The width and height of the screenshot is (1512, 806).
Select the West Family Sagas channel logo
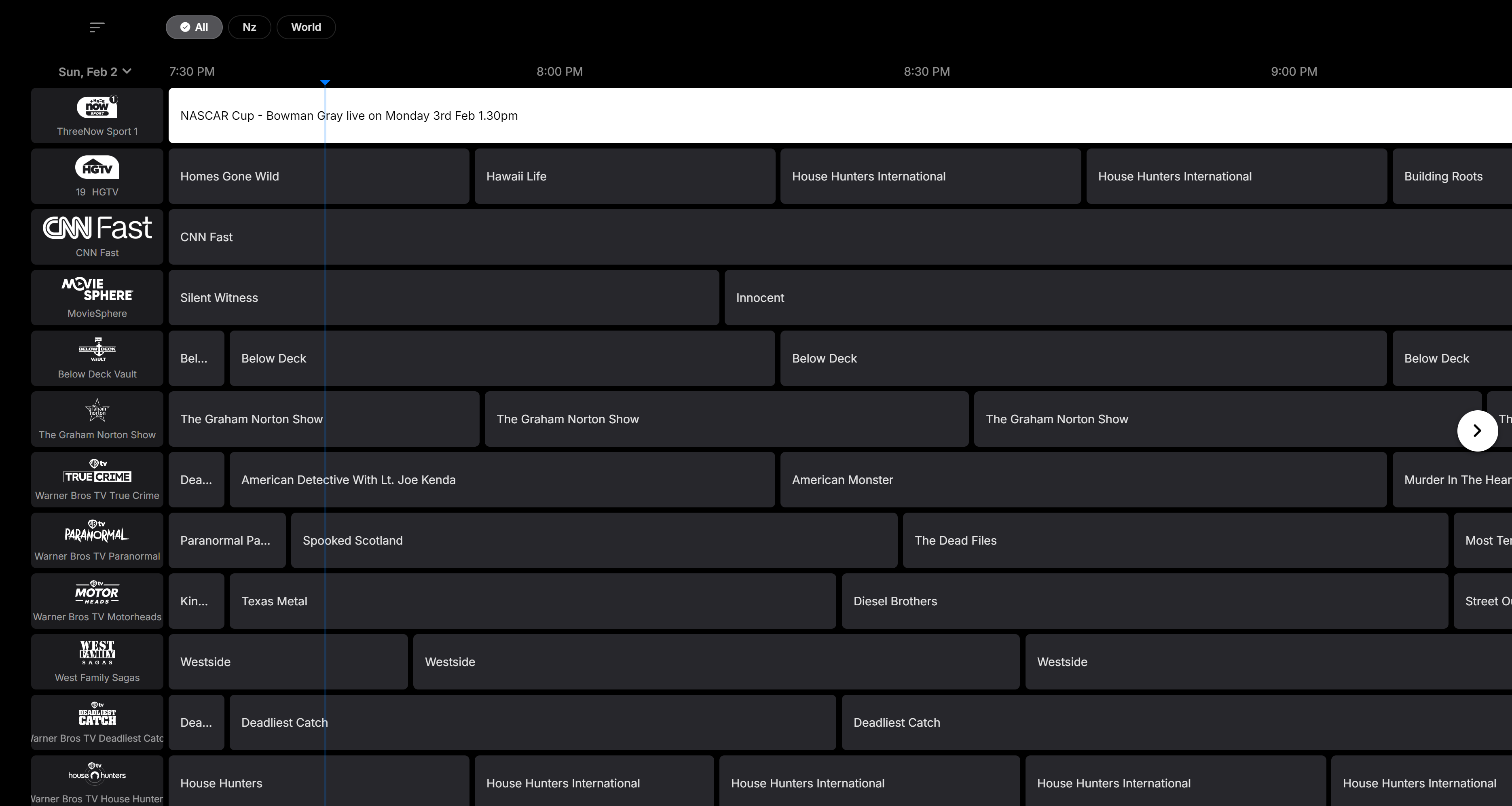click(97, 653)
